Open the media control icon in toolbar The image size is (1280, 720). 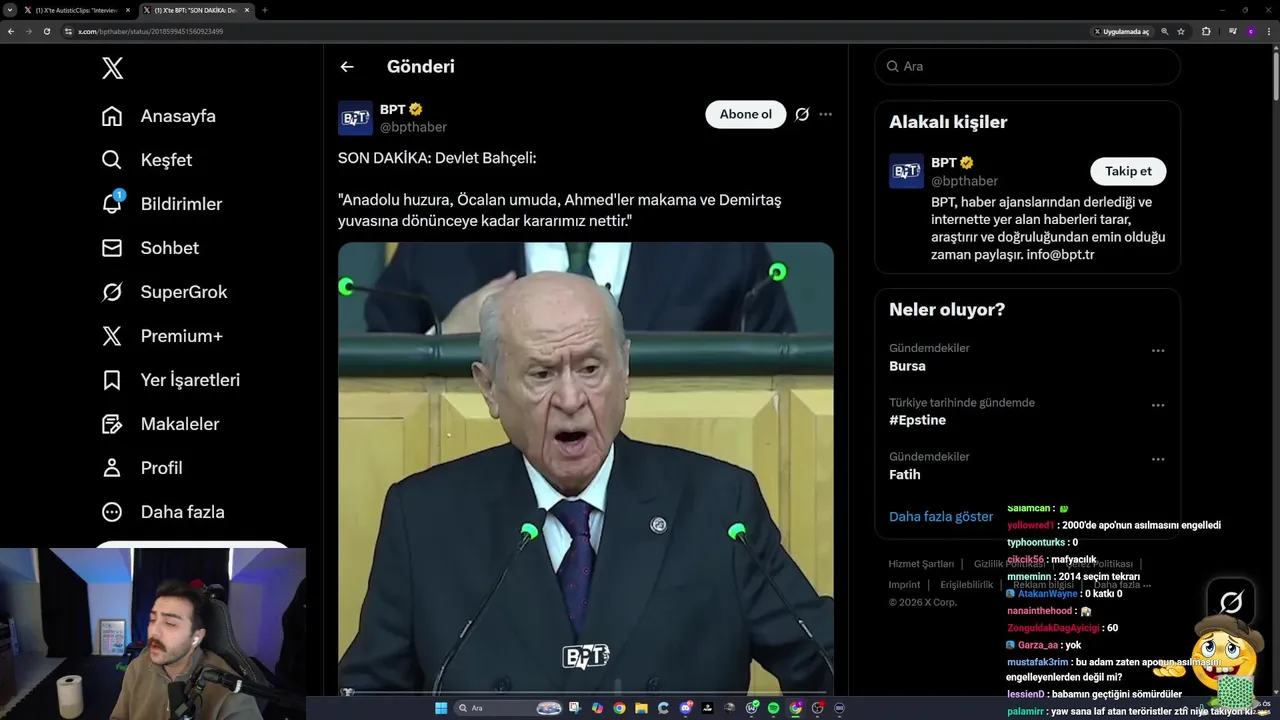pos(1232,32)
